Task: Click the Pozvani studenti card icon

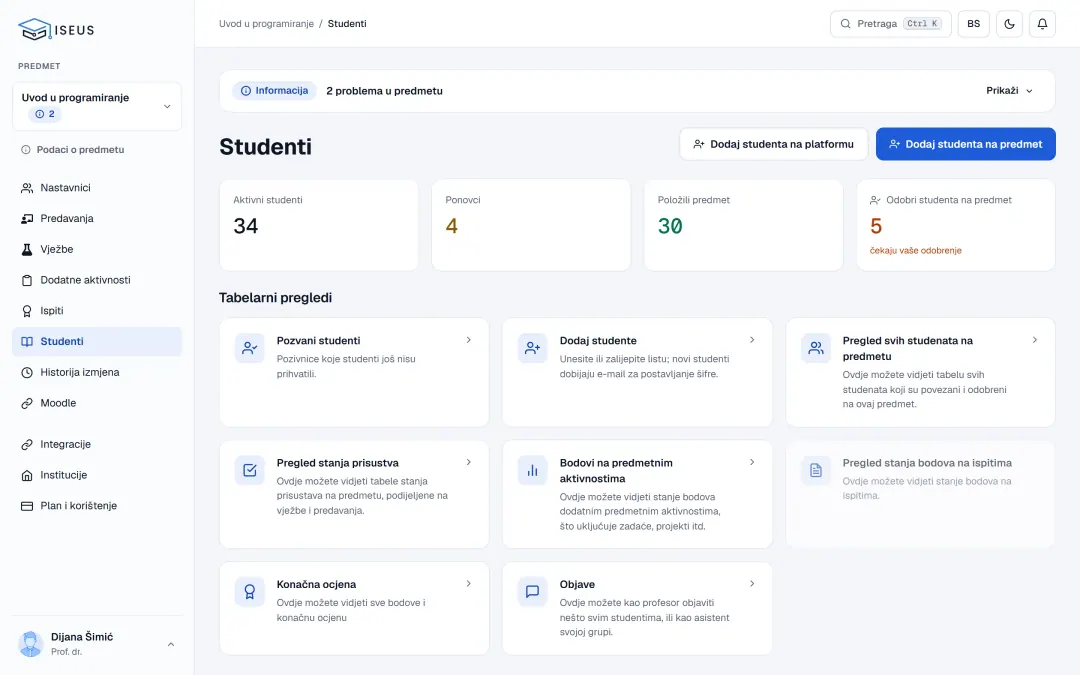Action: click(249, 348)
